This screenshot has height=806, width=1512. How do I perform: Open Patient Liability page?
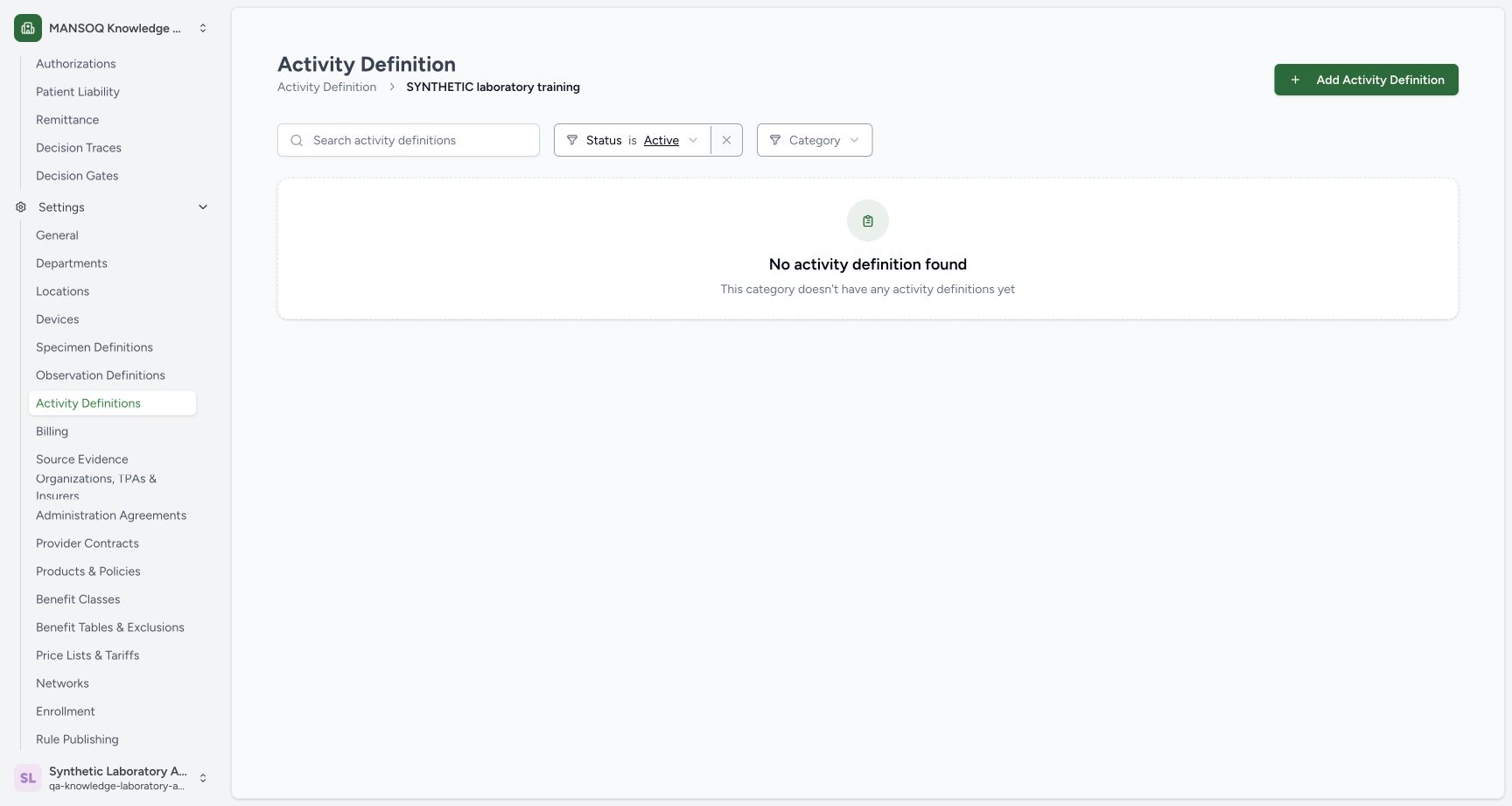(x=78, y=92)
